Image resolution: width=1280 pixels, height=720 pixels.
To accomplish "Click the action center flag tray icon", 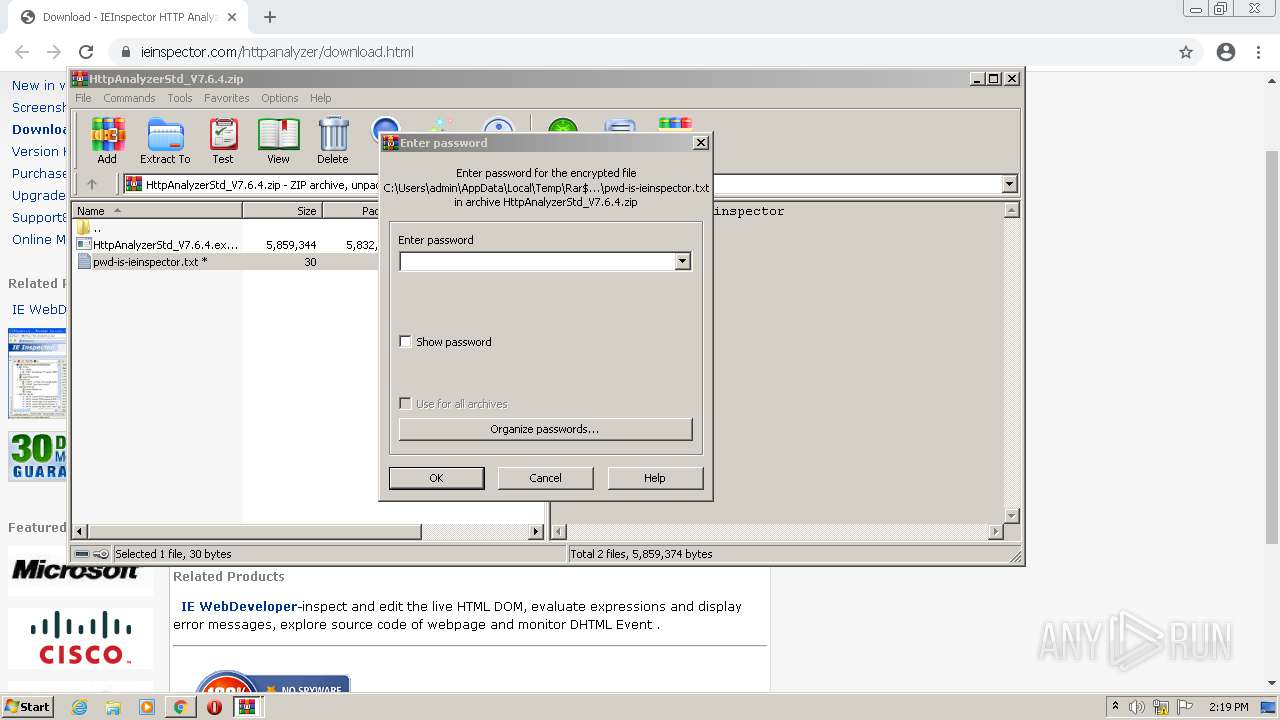I will click(1185, 707).
